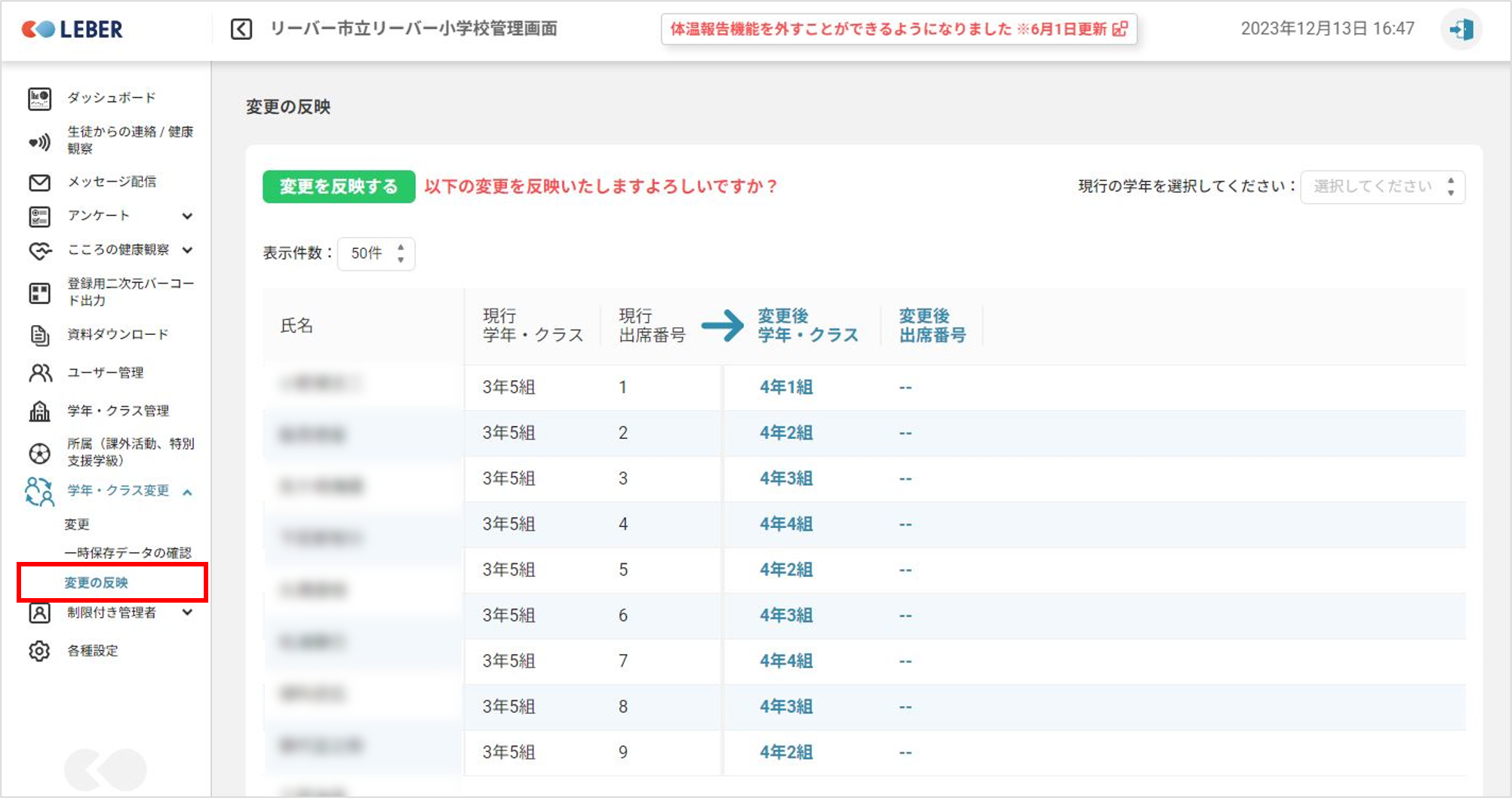Expand the アンケート menu chevron
Image resolution: width=1512 pixels, height=798 pixels.
tap(187, 216)
